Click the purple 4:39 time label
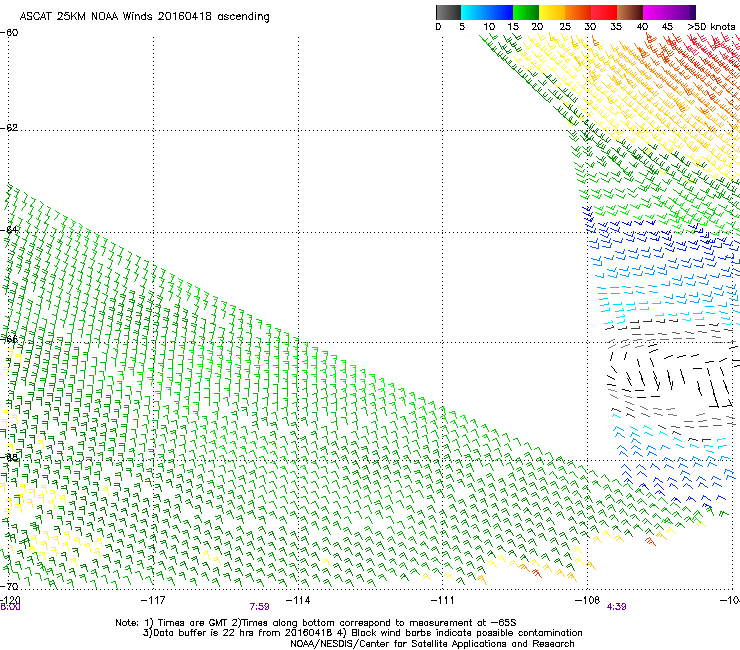 pyautogui.click(x=616, y=607)
